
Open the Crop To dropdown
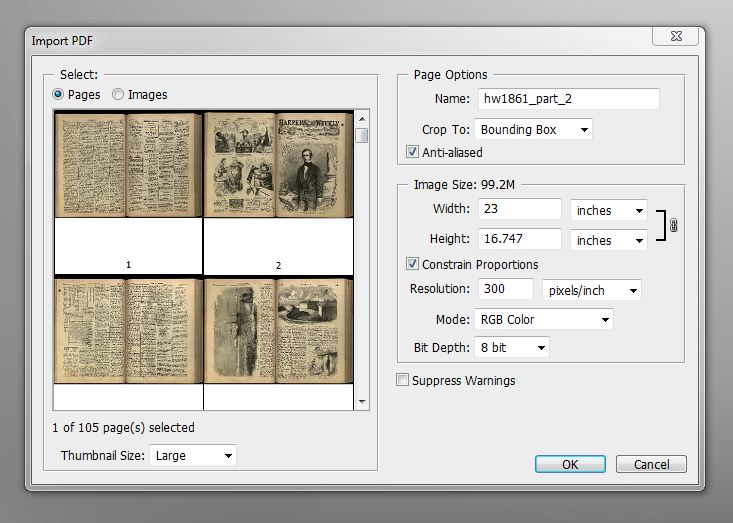tap(533, 129)
